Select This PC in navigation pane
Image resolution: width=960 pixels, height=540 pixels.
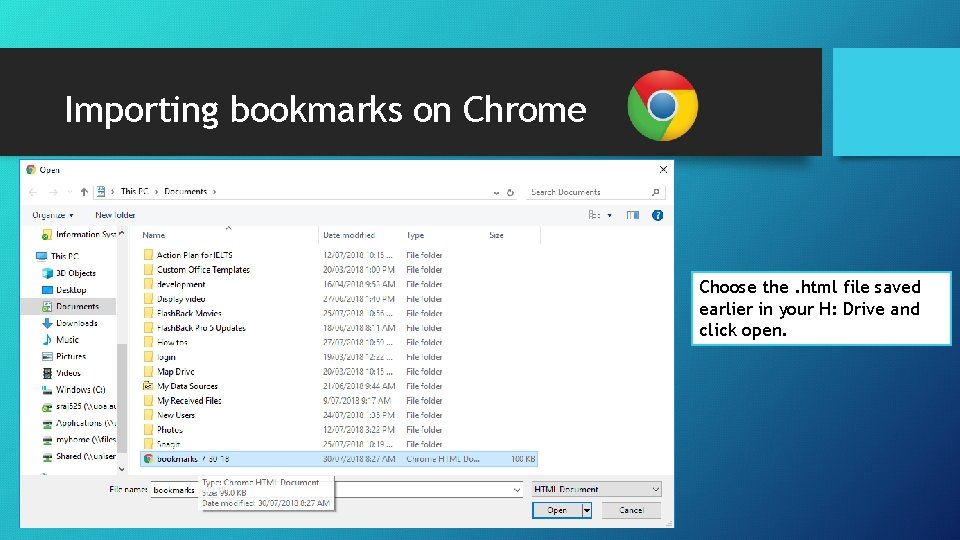click(x=65, y=256)
